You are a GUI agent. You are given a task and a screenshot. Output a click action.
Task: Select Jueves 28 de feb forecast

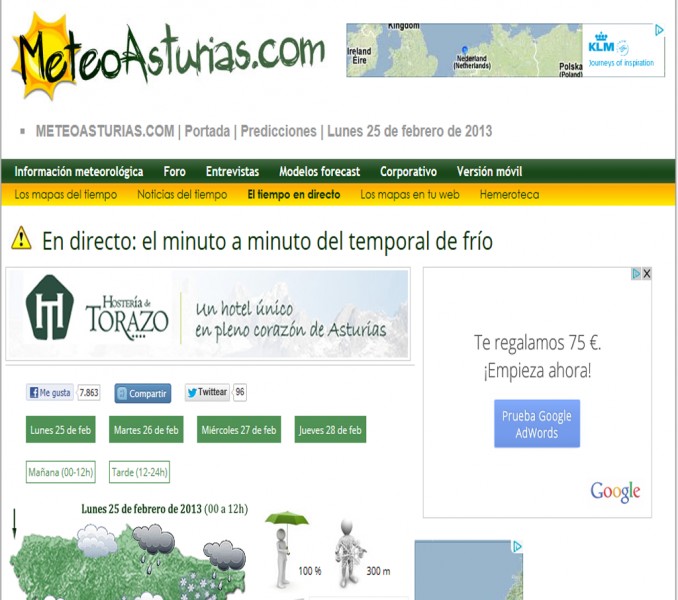coord(330,430)
